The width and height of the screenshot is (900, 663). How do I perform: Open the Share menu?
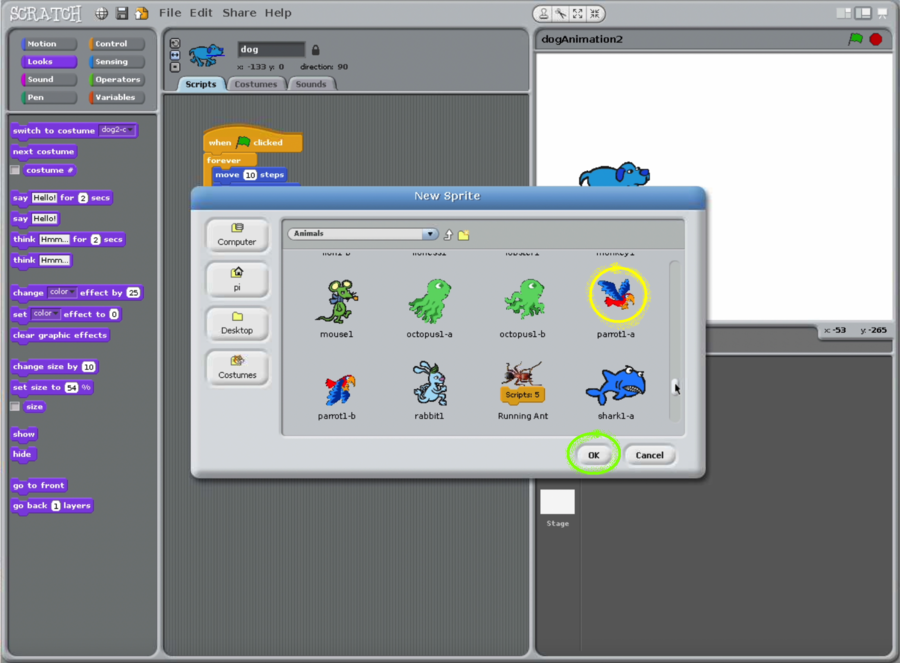tap(238, 13)
